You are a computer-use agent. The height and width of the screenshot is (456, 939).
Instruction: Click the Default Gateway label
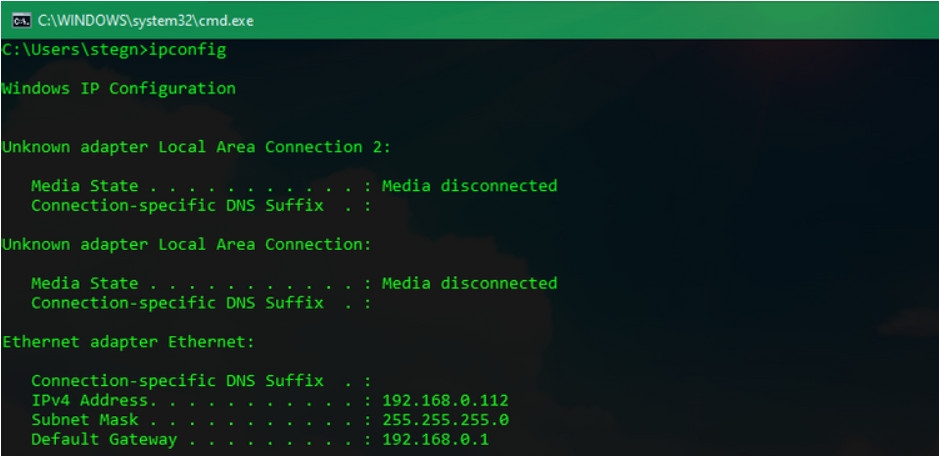pyautogui.click(x=104, y=439)
